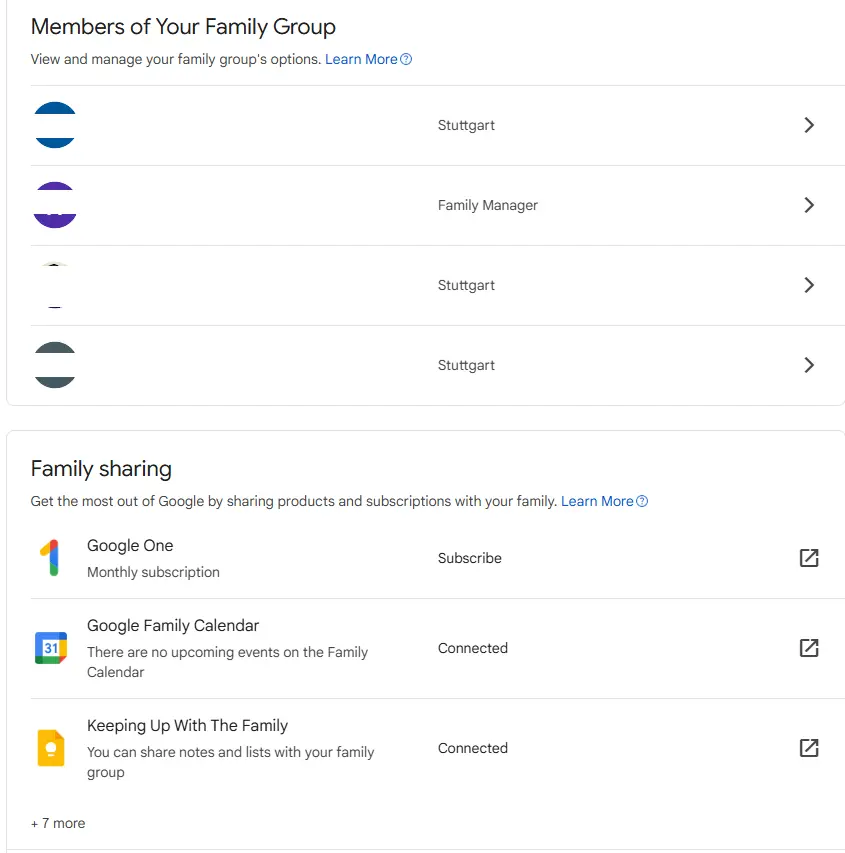Click help icon beside Members Learn More
This screenshot has height=853, width=845.
pos(406,59)
